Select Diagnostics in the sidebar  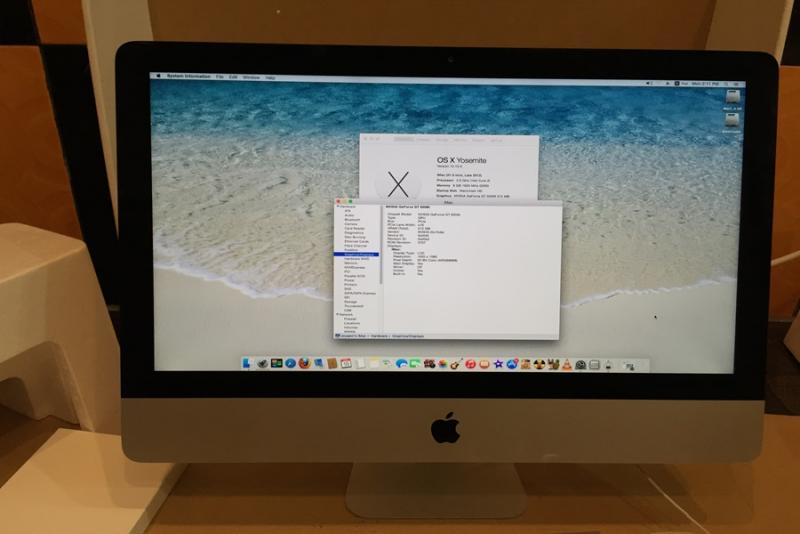pyautogui.click(x=354, y=233)
